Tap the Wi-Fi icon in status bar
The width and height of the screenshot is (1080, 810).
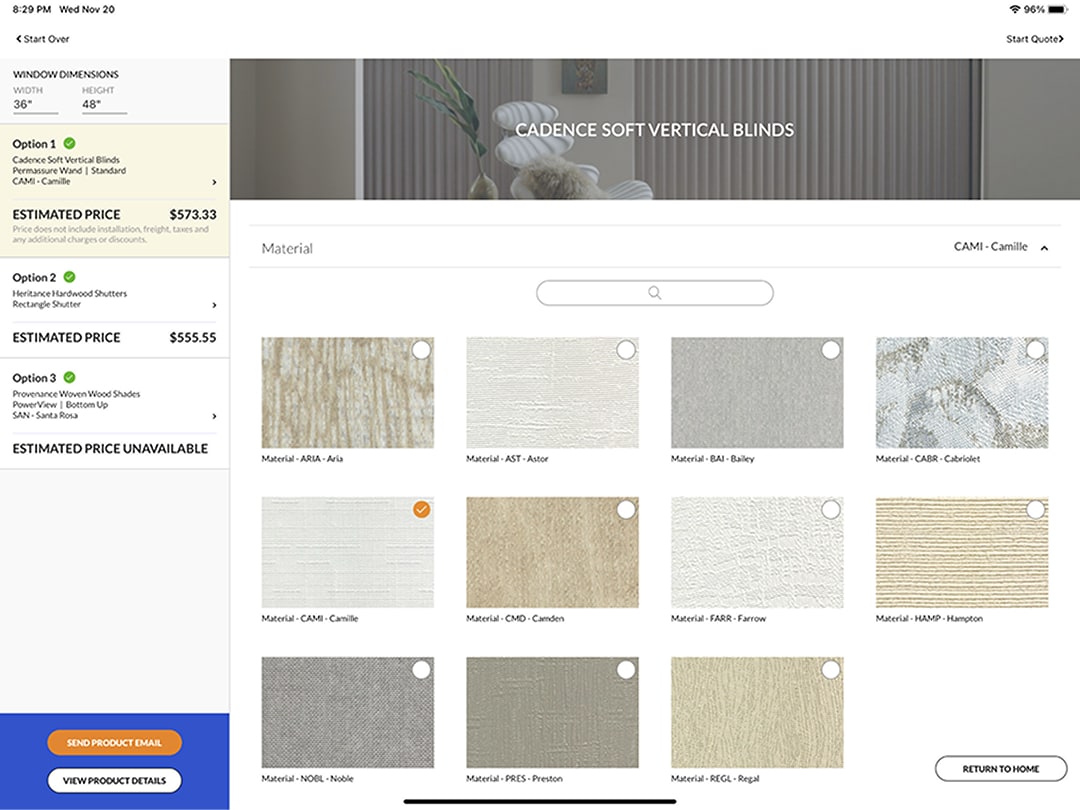click(1015, 10)
